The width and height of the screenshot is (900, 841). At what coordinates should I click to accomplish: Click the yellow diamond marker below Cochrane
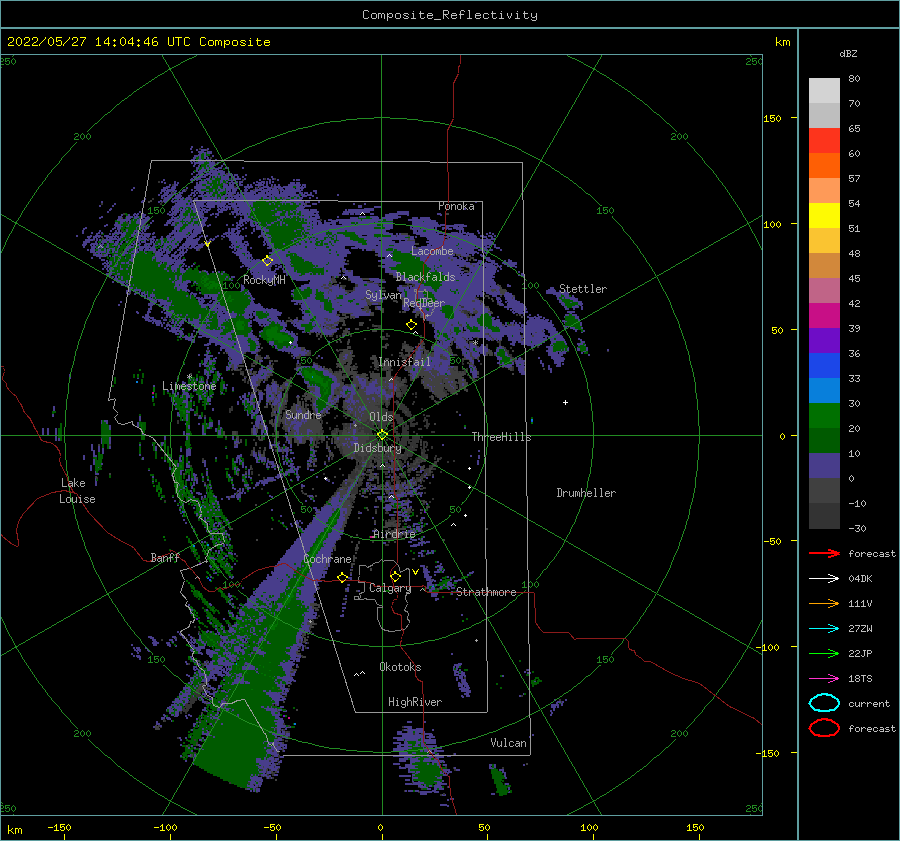pos(342,577)
